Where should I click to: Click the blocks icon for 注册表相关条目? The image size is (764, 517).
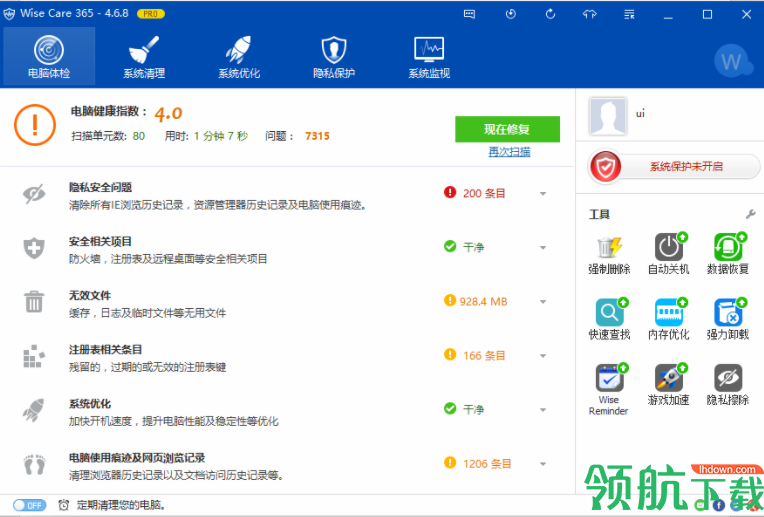click(x=34, y=356)
